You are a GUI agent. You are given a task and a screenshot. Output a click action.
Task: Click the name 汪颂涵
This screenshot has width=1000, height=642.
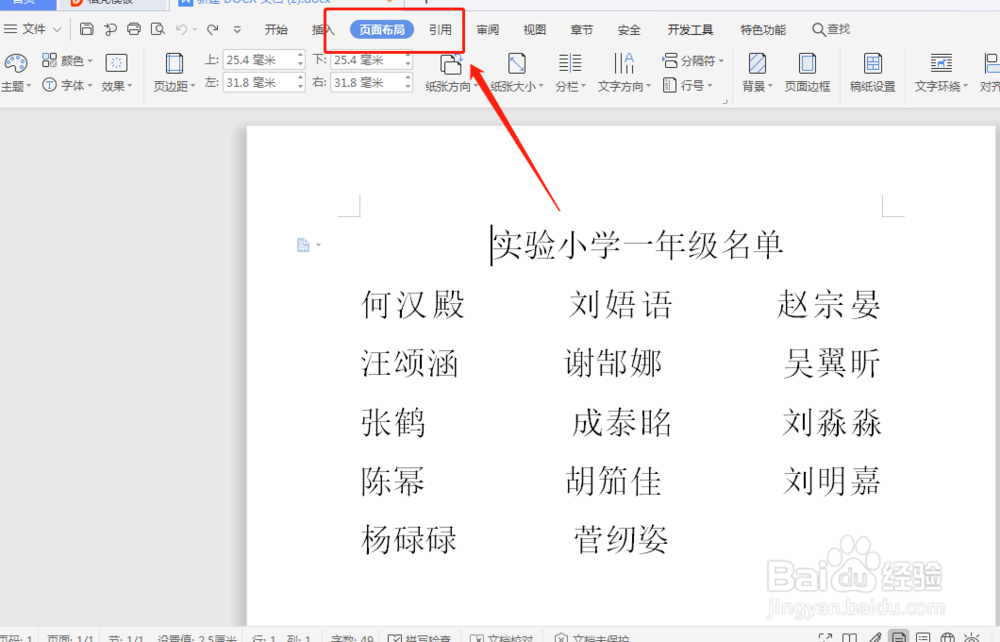(409, 363)
